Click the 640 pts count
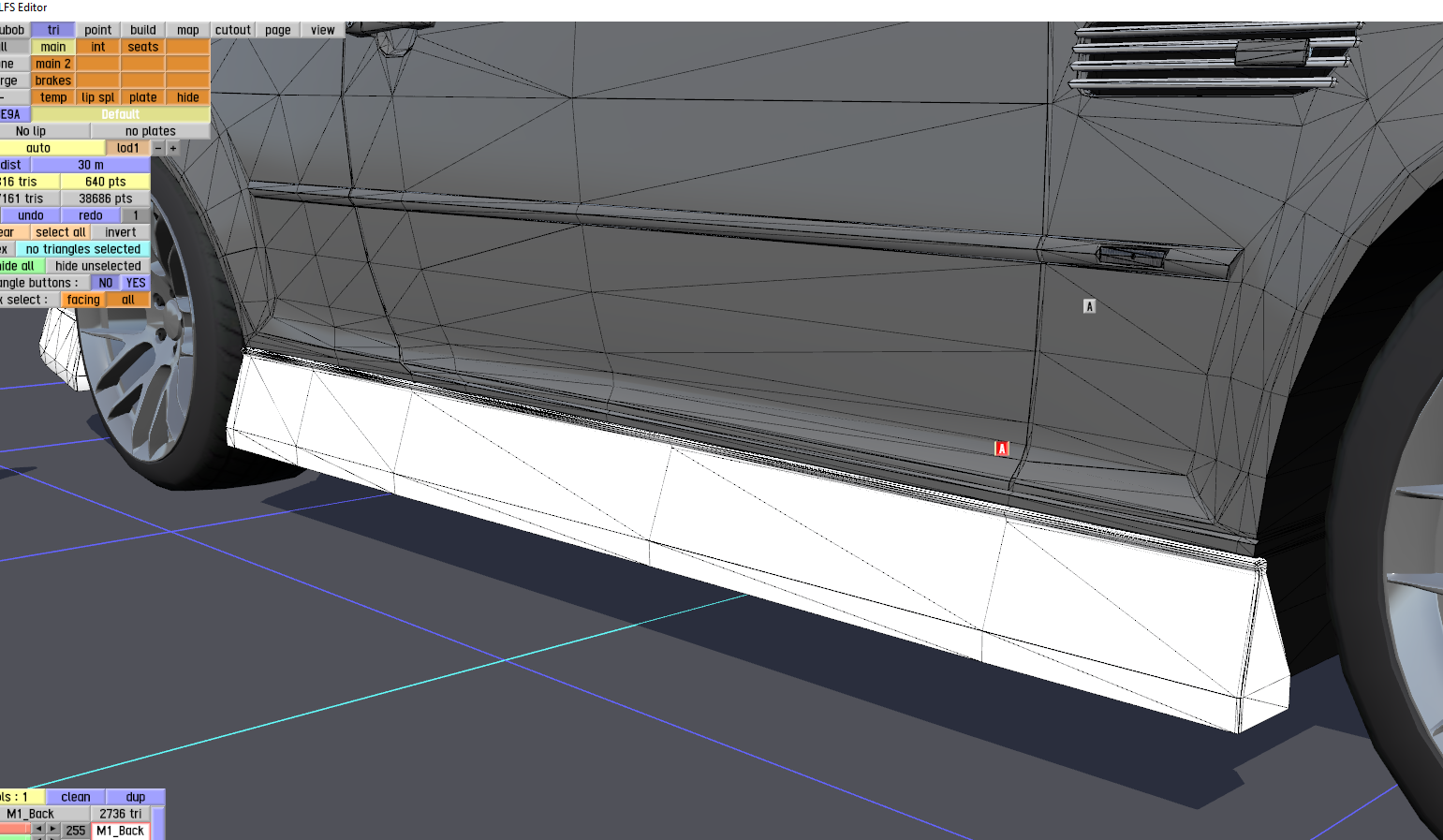The width and height of the screenshot is (1443, 840). pos(106,182)
